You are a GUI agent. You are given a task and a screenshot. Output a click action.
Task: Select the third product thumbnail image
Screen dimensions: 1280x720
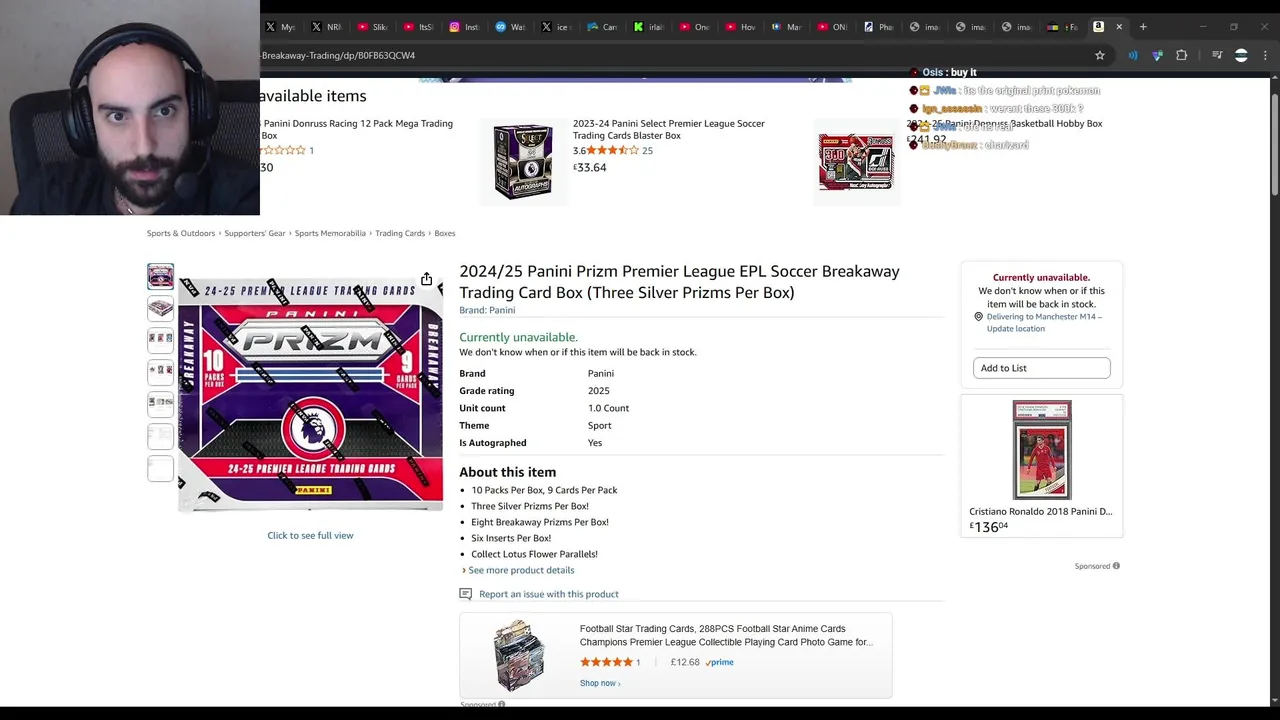[160, 339]
